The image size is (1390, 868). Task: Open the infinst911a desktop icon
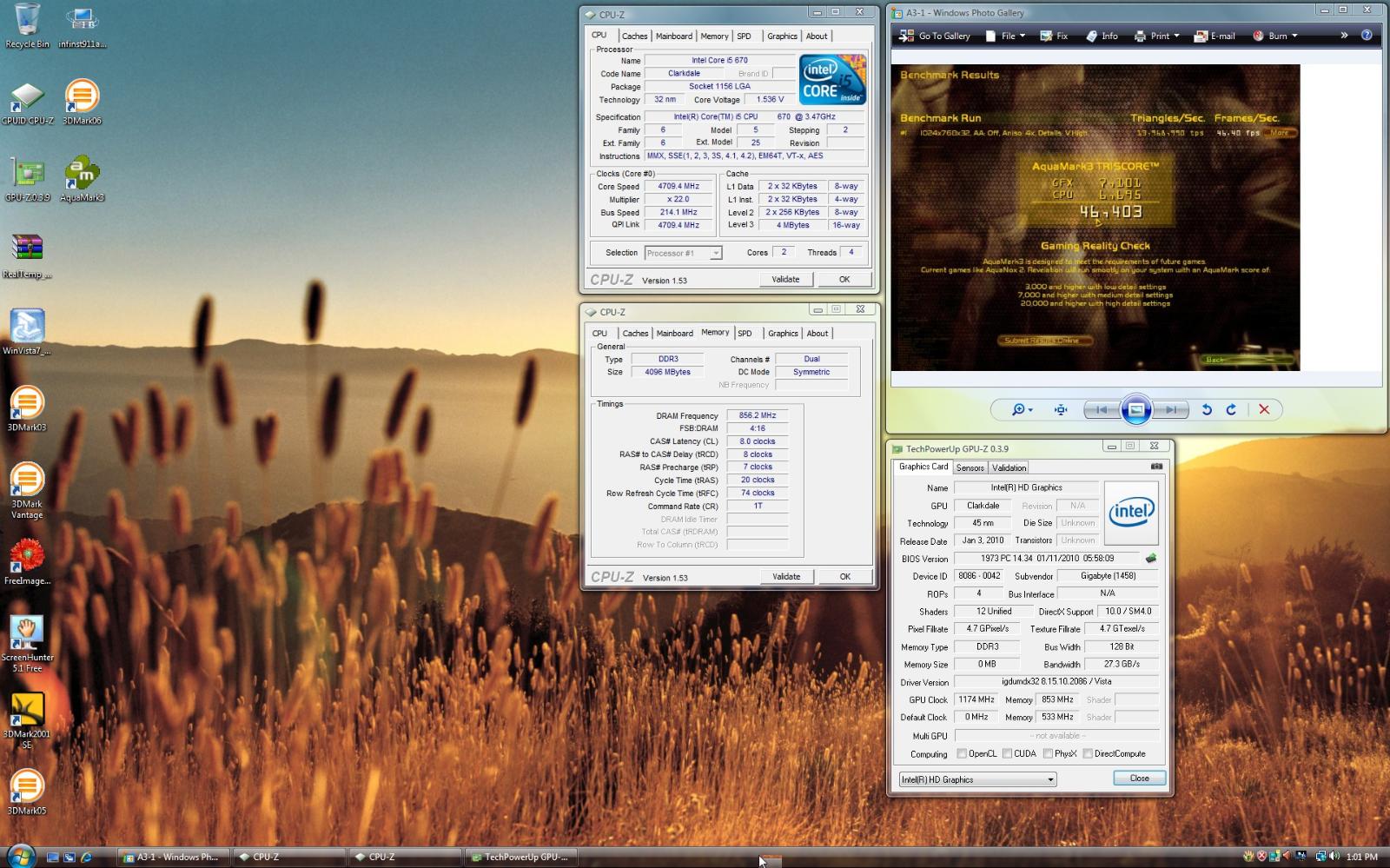(x=82, y=26)
